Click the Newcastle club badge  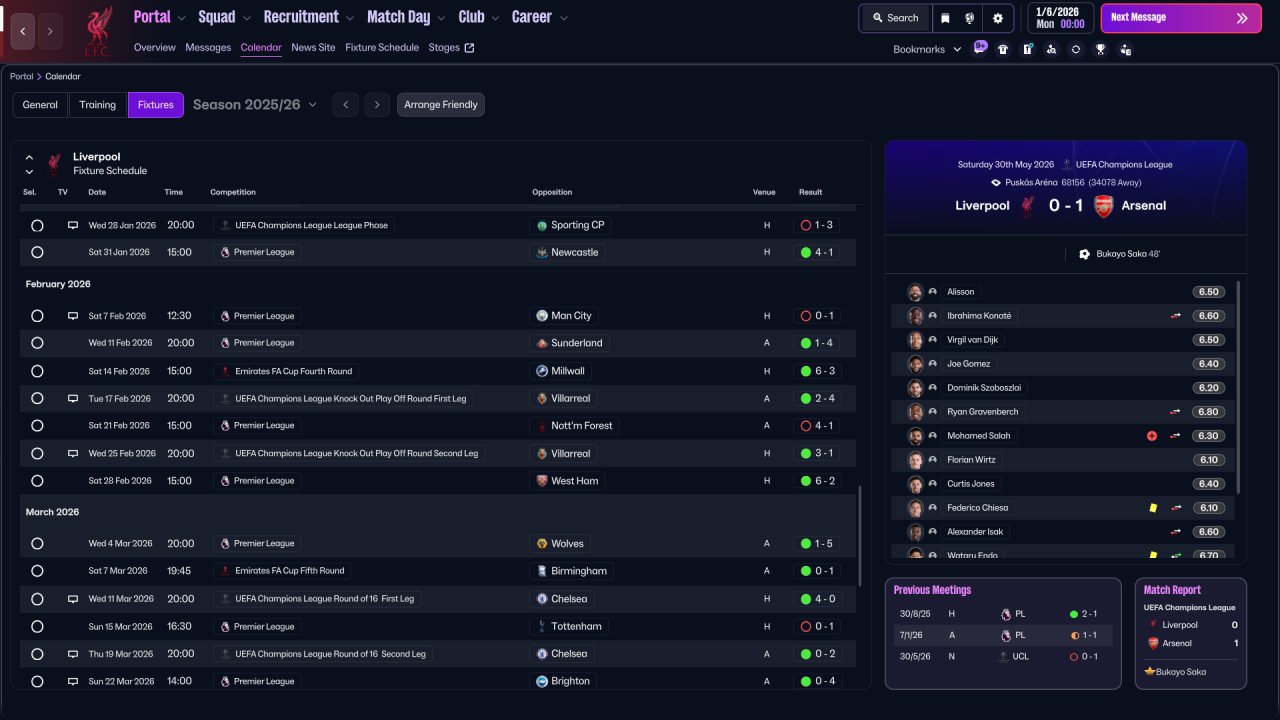[542, 253]
